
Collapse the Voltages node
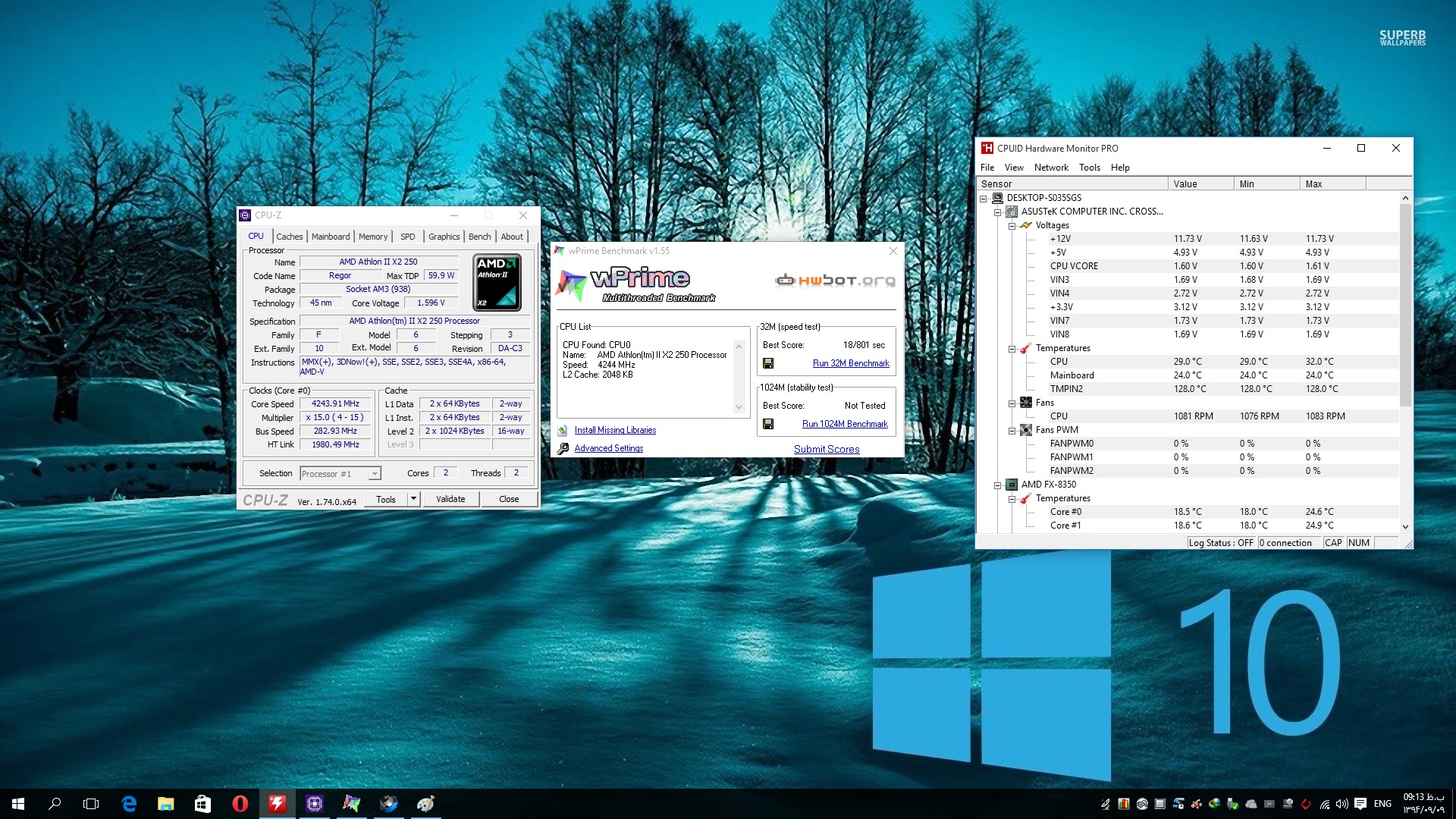point(1012,226)
